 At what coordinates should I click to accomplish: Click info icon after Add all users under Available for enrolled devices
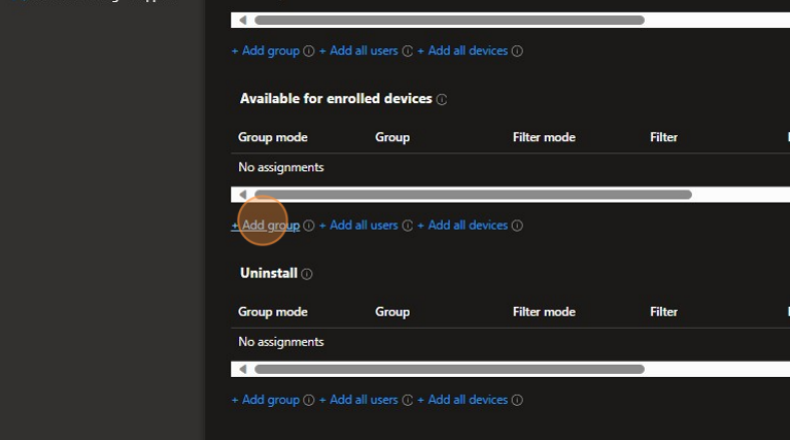(x=407, y=226)
